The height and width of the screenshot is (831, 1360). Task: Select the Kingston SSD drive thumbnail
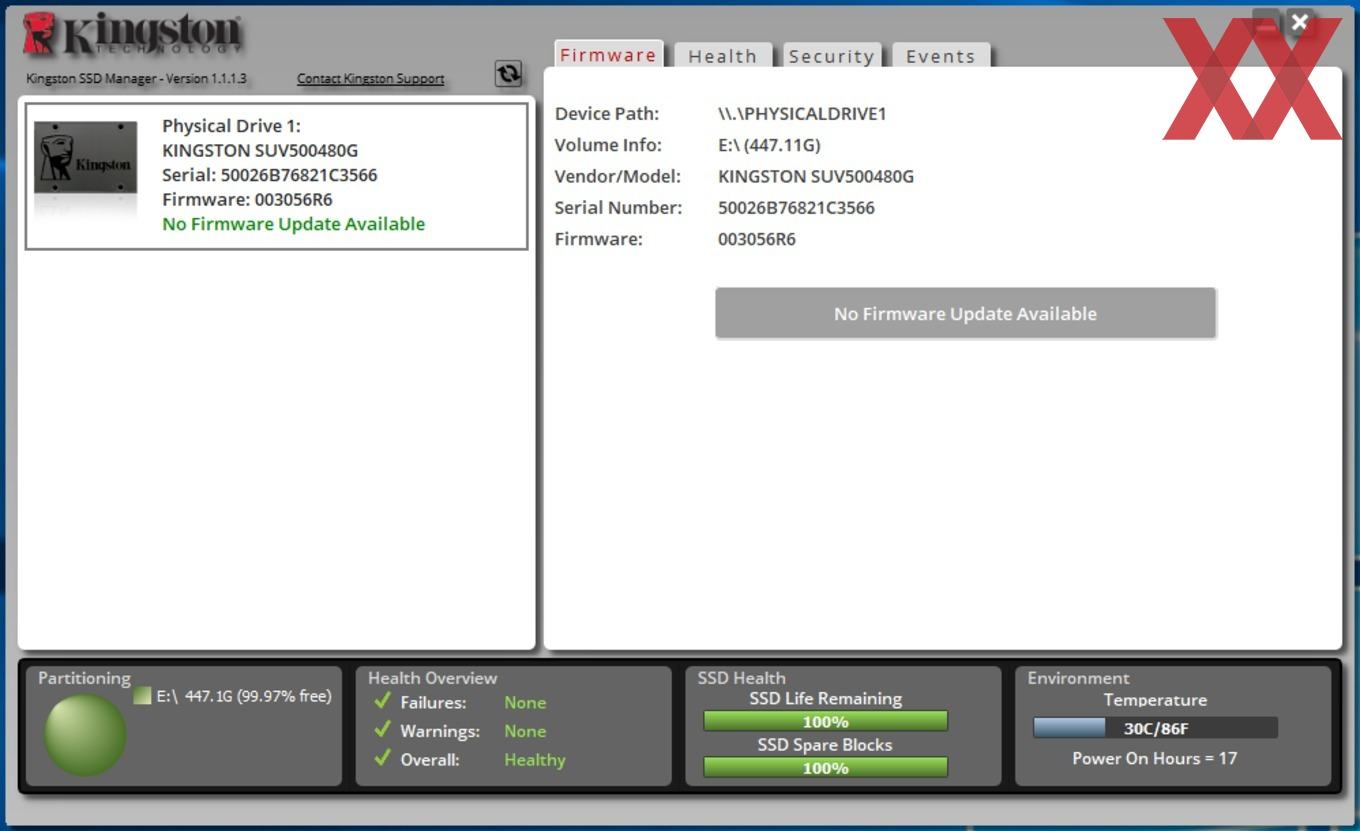coord(86,158)
